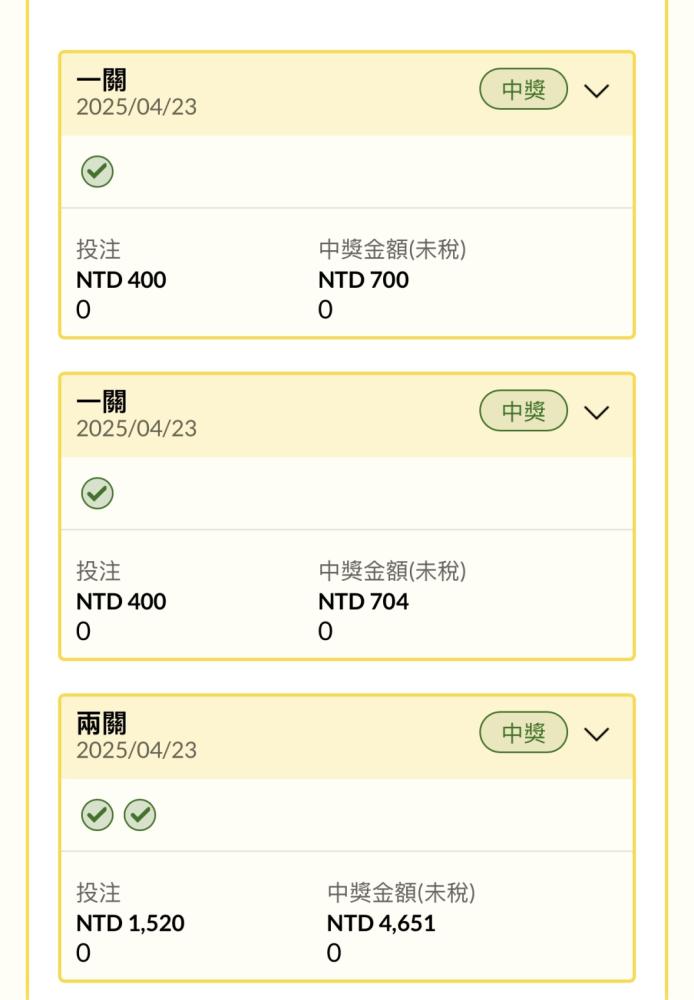The width and height of the screenshot is (694, 1000).
Task: Expand the first 一關 bet card chevron
Action: click(x=596, y=91)
